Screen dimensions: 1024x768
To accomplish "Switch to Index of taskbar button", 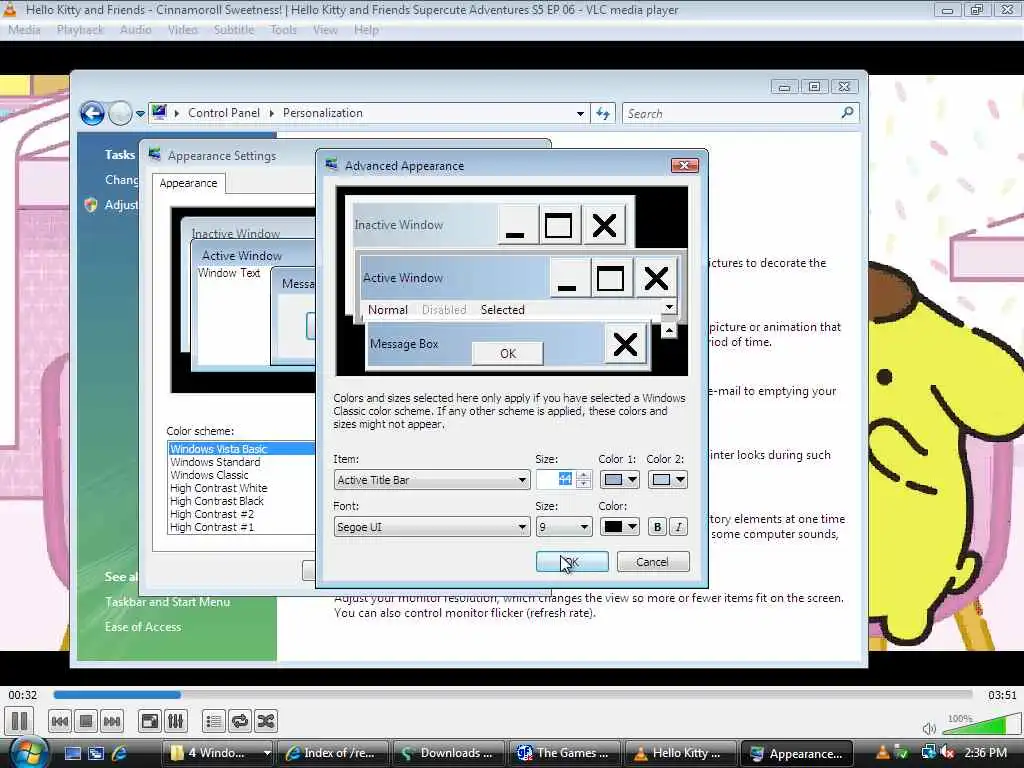I will (334, 753).
